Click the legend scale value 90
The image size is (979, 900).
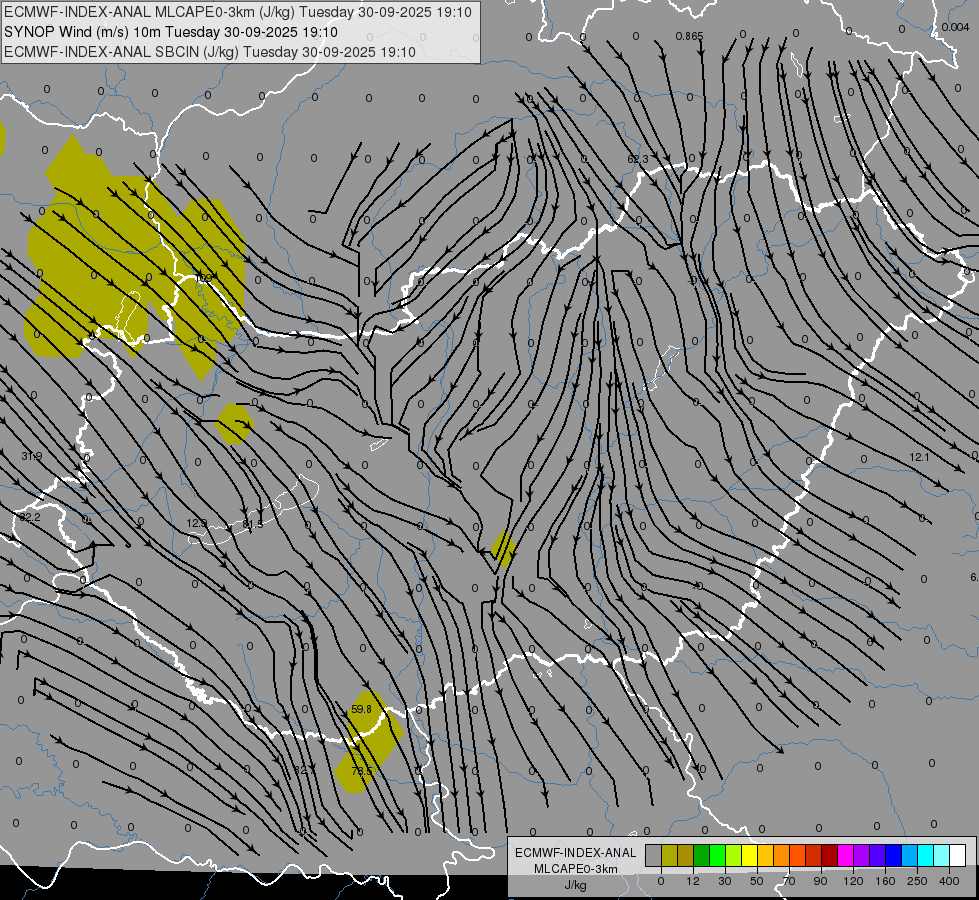(x=821, y=881)
